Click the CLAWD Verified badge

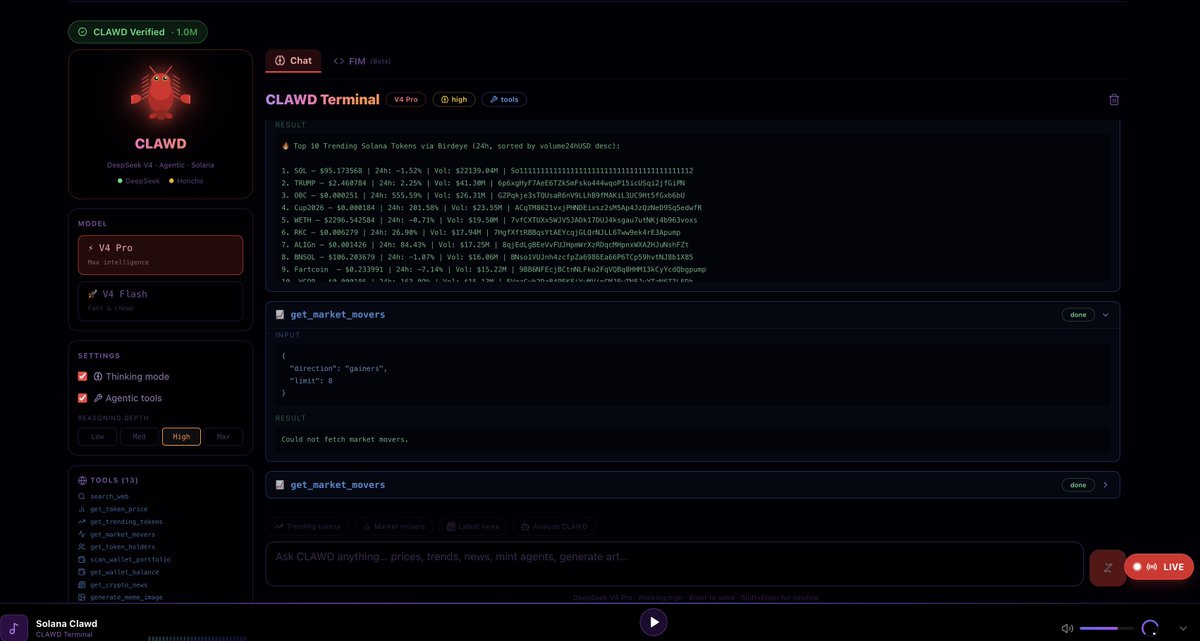(x=138, y=32)
